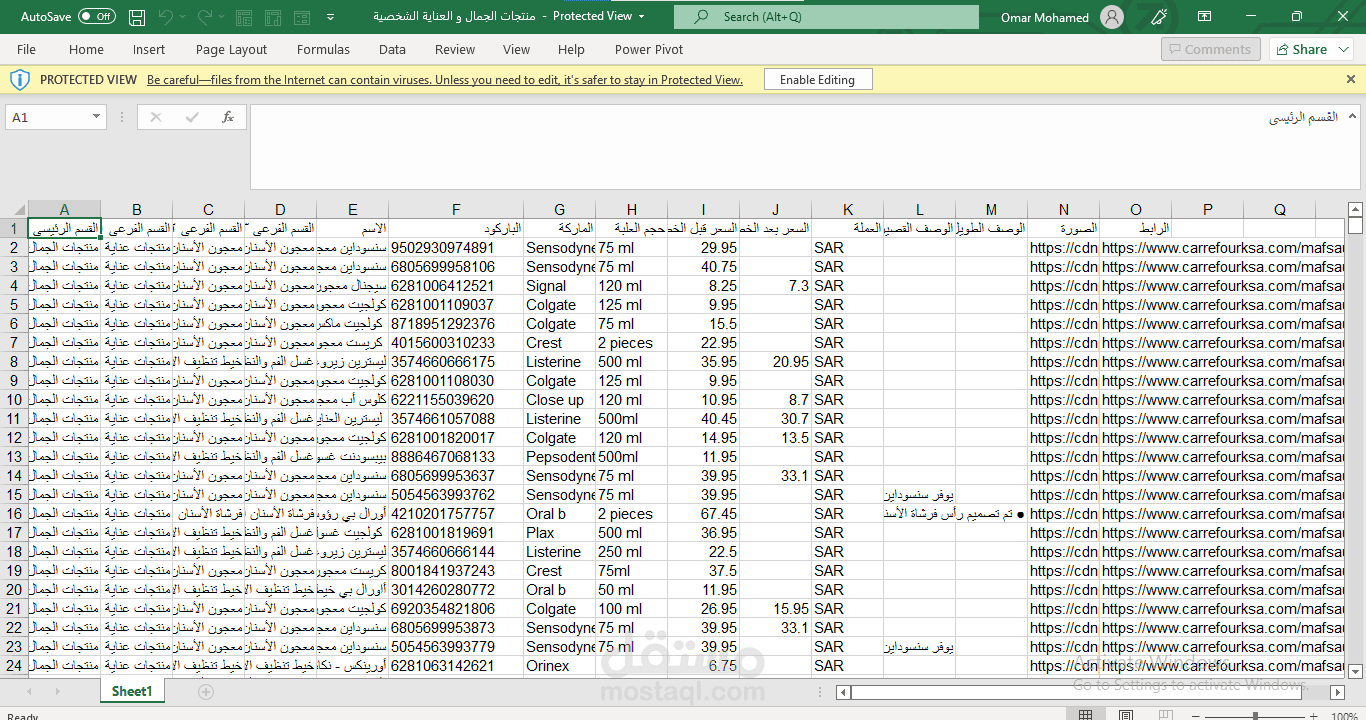Click the Undo arrow icon
1366x720 pixels.
pyautogui.click(x=166, y=17)
